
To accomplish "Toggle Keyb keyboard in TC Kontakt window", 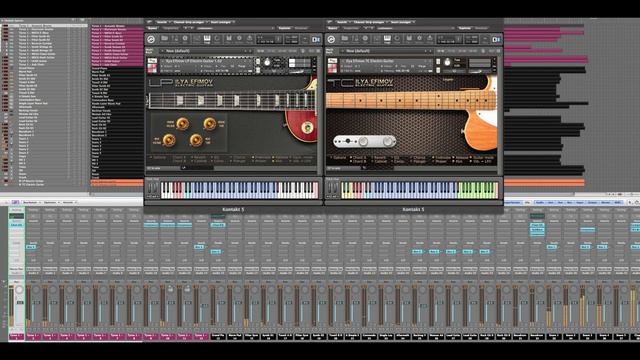I will 387,39.
